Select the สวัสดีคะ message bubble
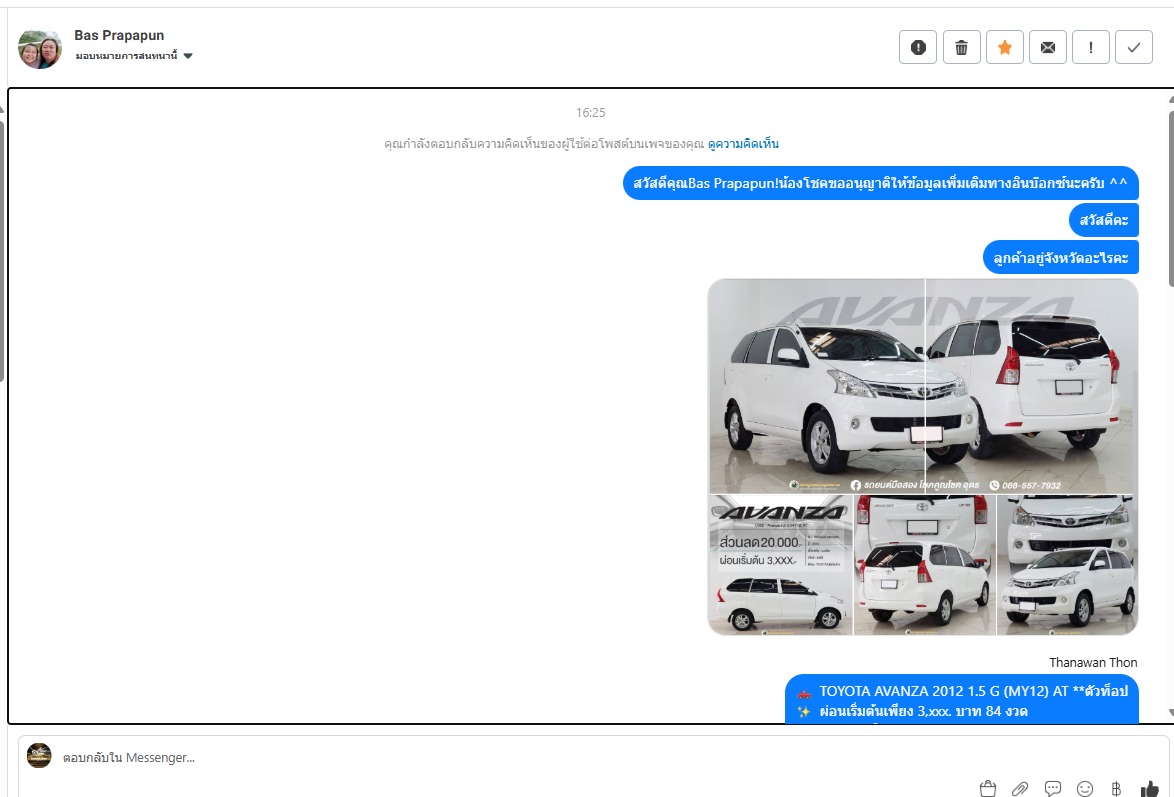The height and width of the screenshot is (797, 1174). click(x=1104, y=220)
